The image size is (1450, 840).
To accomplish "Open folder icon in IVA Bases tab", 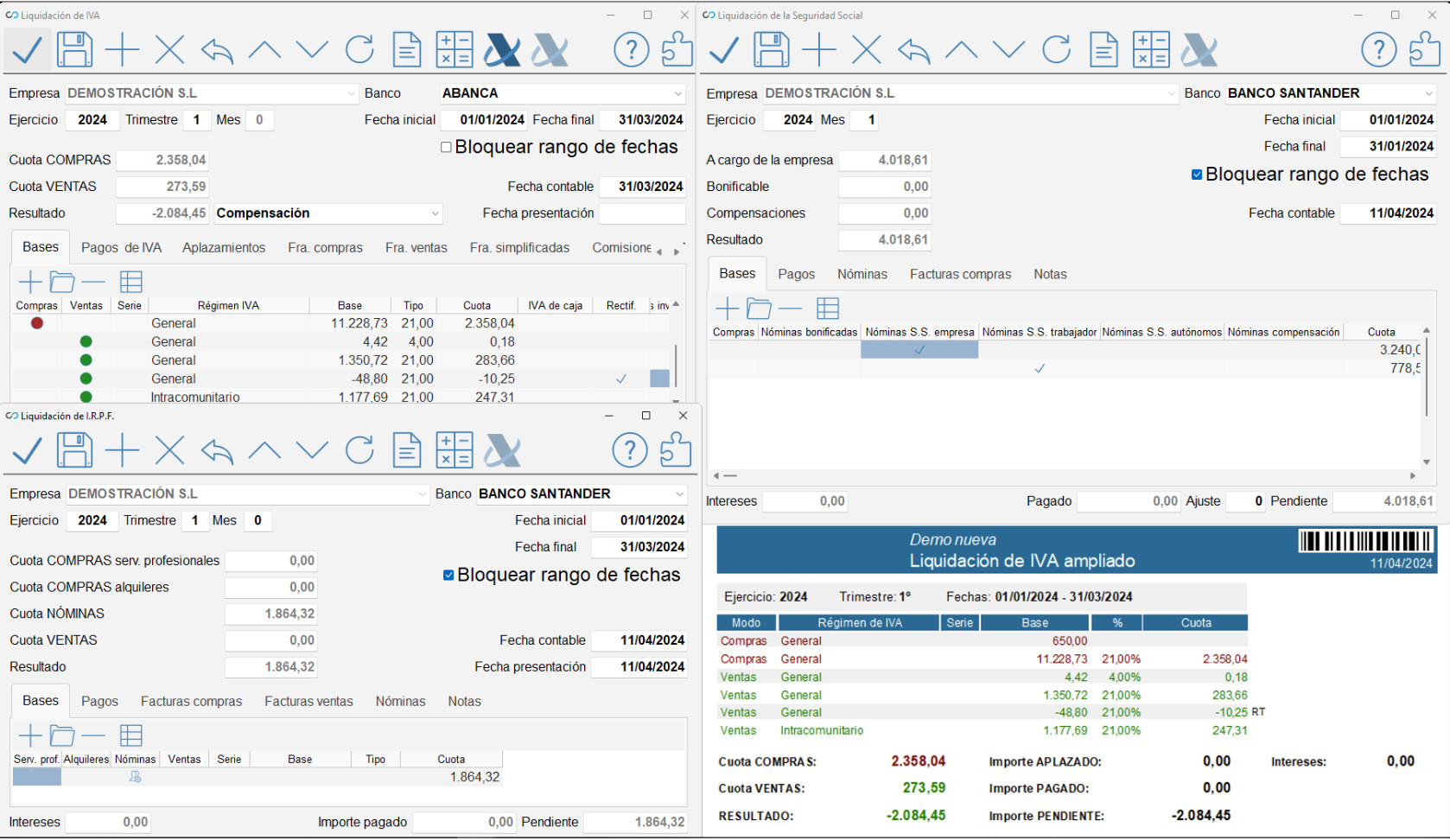I will [62, 282].
